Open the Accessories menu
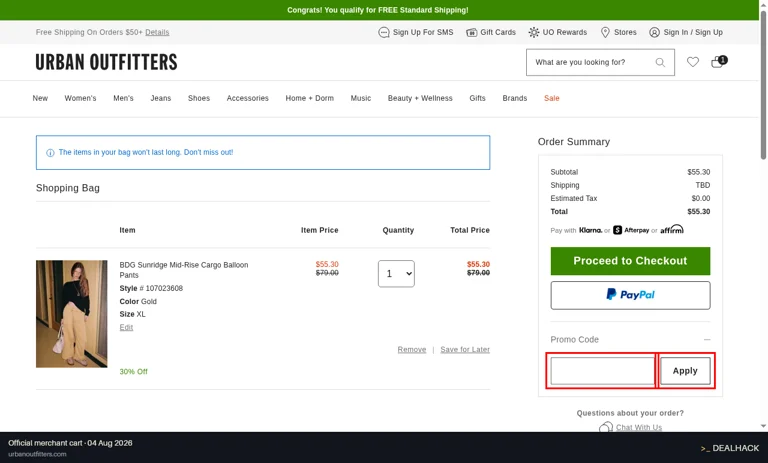 point(247,98)
